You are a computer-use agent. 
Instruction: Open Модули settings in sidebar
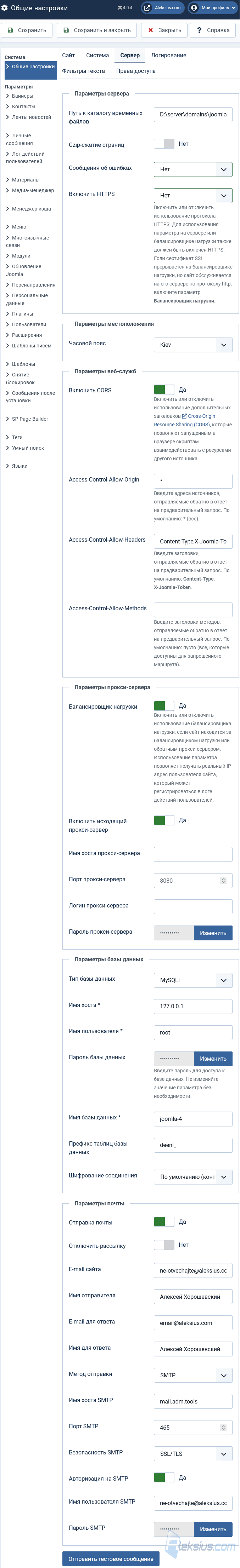coord(21,256)
